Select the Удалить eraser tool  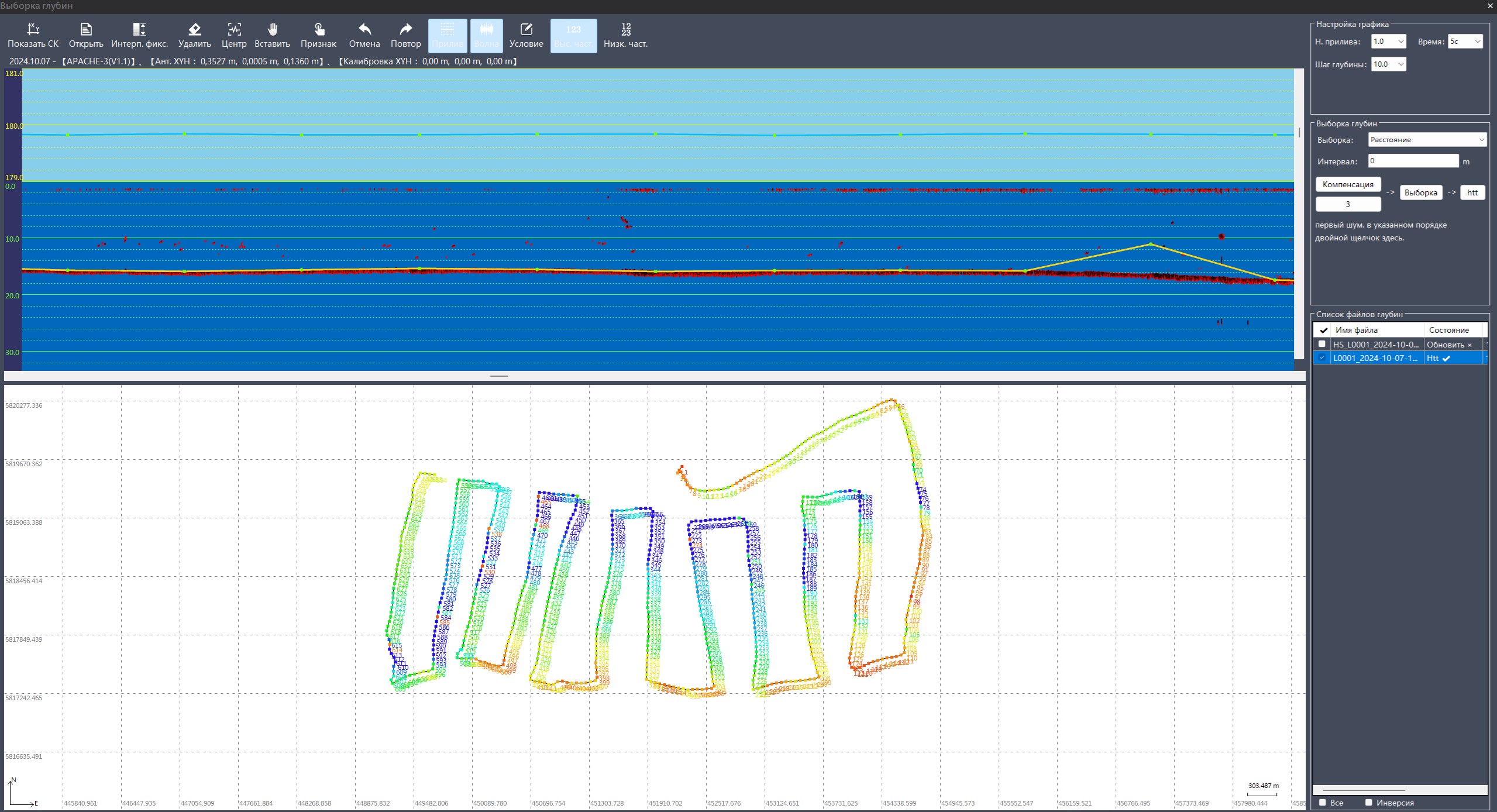coord(194,30)
